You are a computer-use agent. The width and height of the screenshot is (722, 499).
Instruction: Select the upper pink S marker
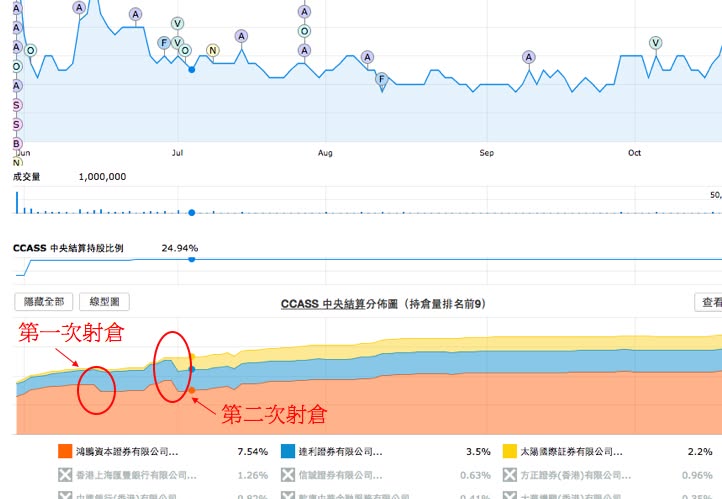[x=17, y=105]
